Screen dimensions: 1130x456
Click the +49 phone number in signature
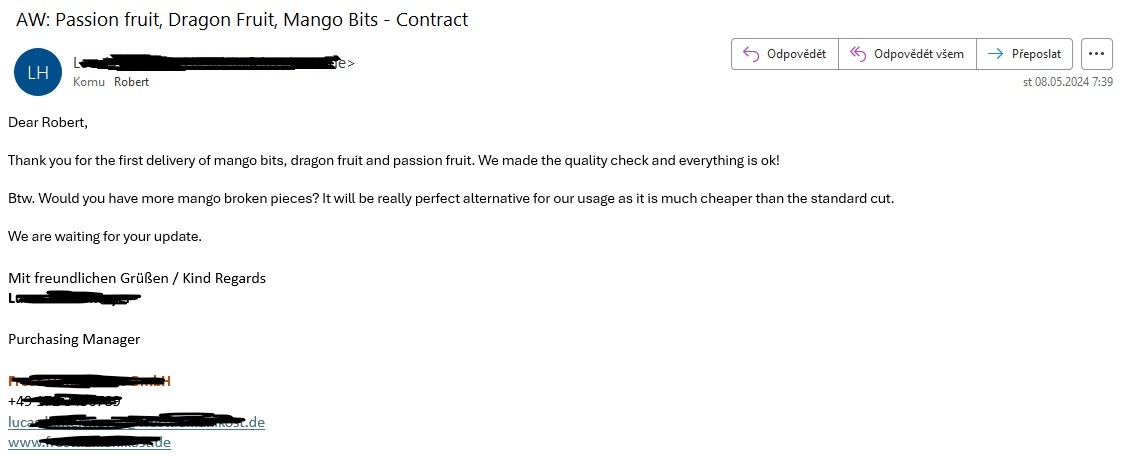(65, 401)
